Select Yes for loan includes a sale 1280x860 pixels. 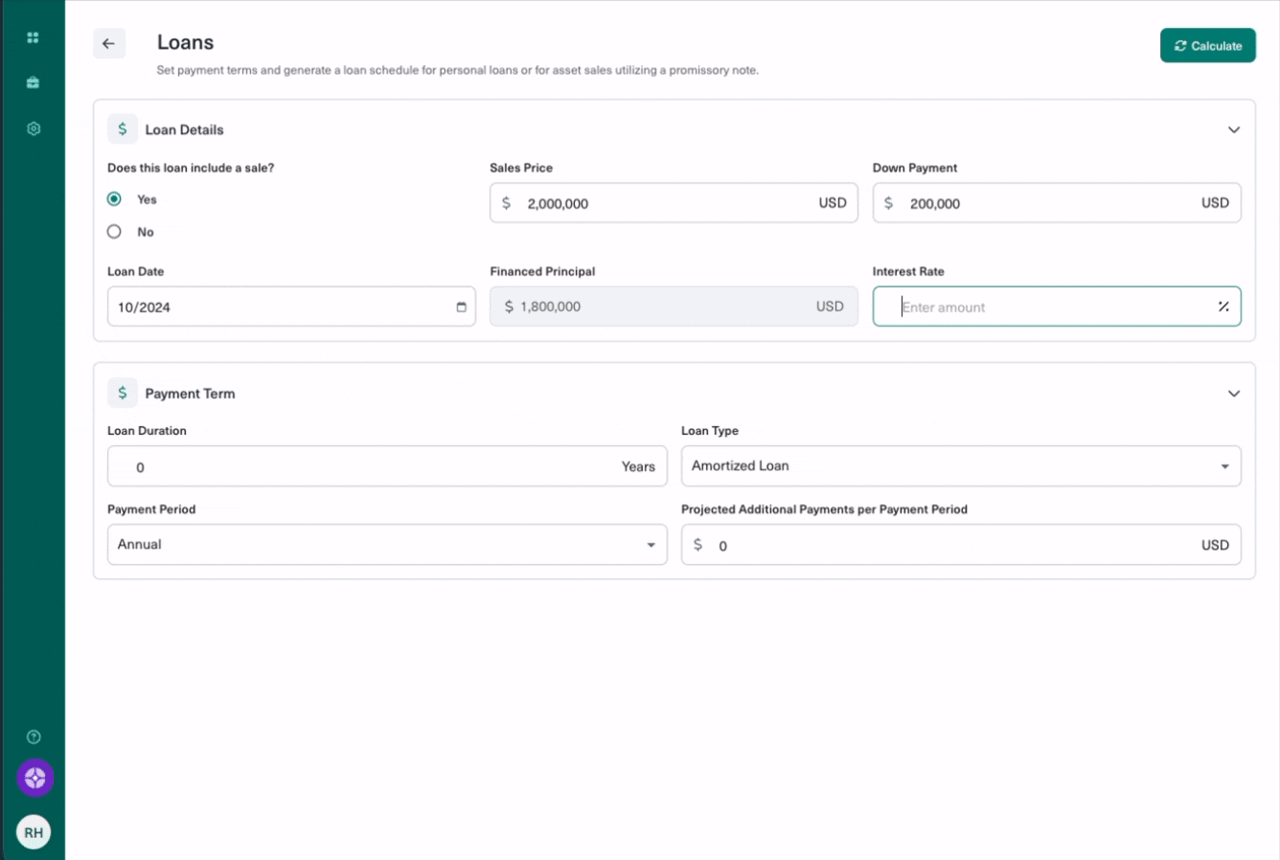pyautogui.click(x=114, y=199)
